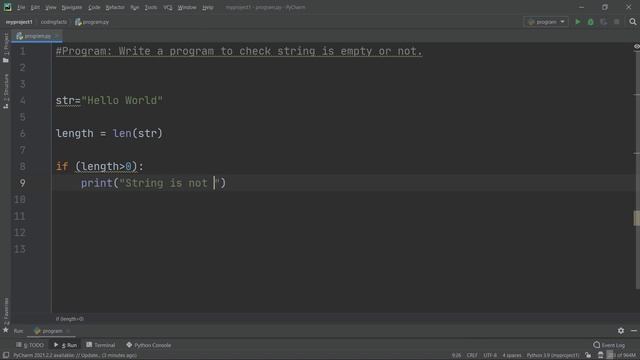The image size is (640, 360).
Task: Open the Code menu
Action: point(94,7)
